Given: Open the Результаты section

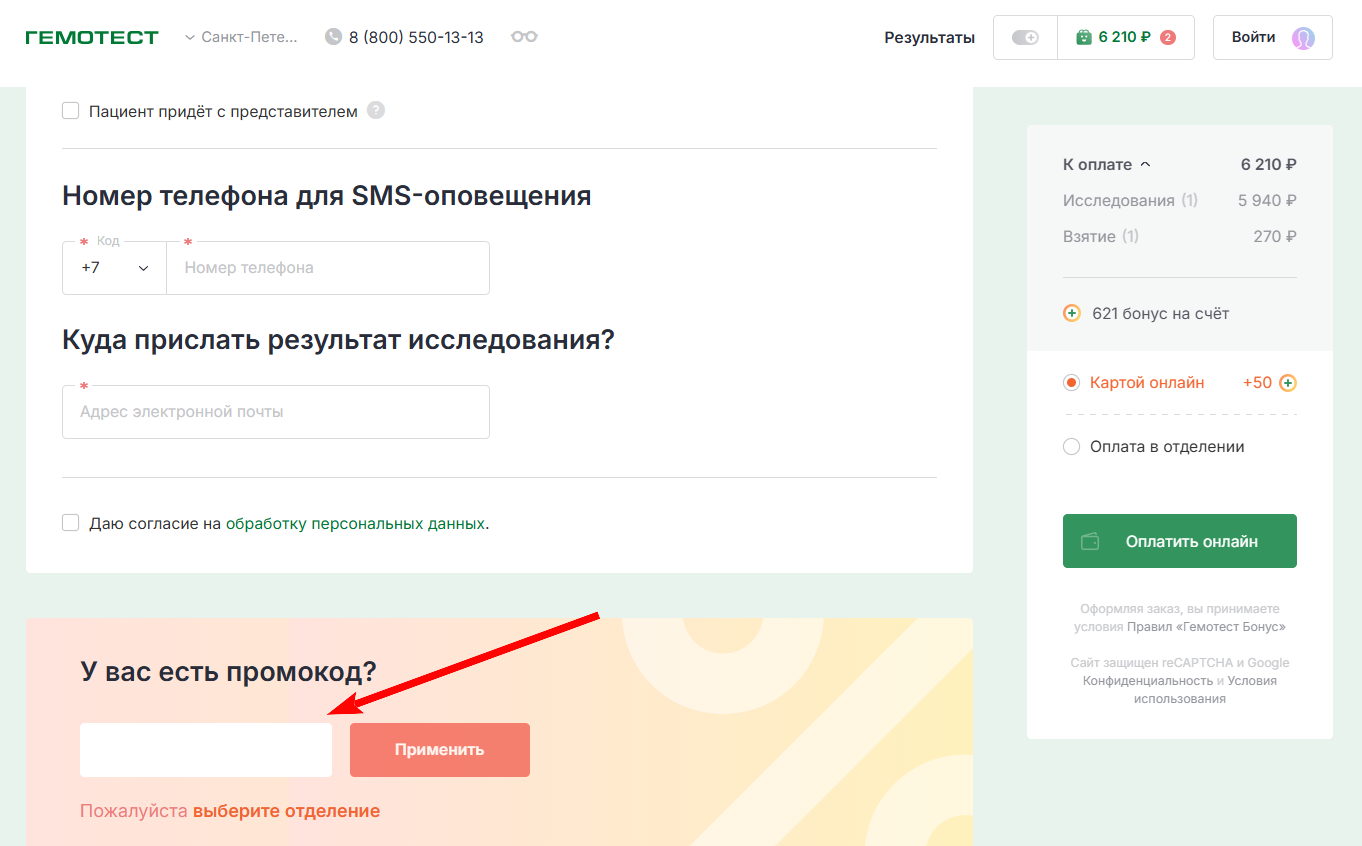Looking at the screenshot, I should point(929,37).
